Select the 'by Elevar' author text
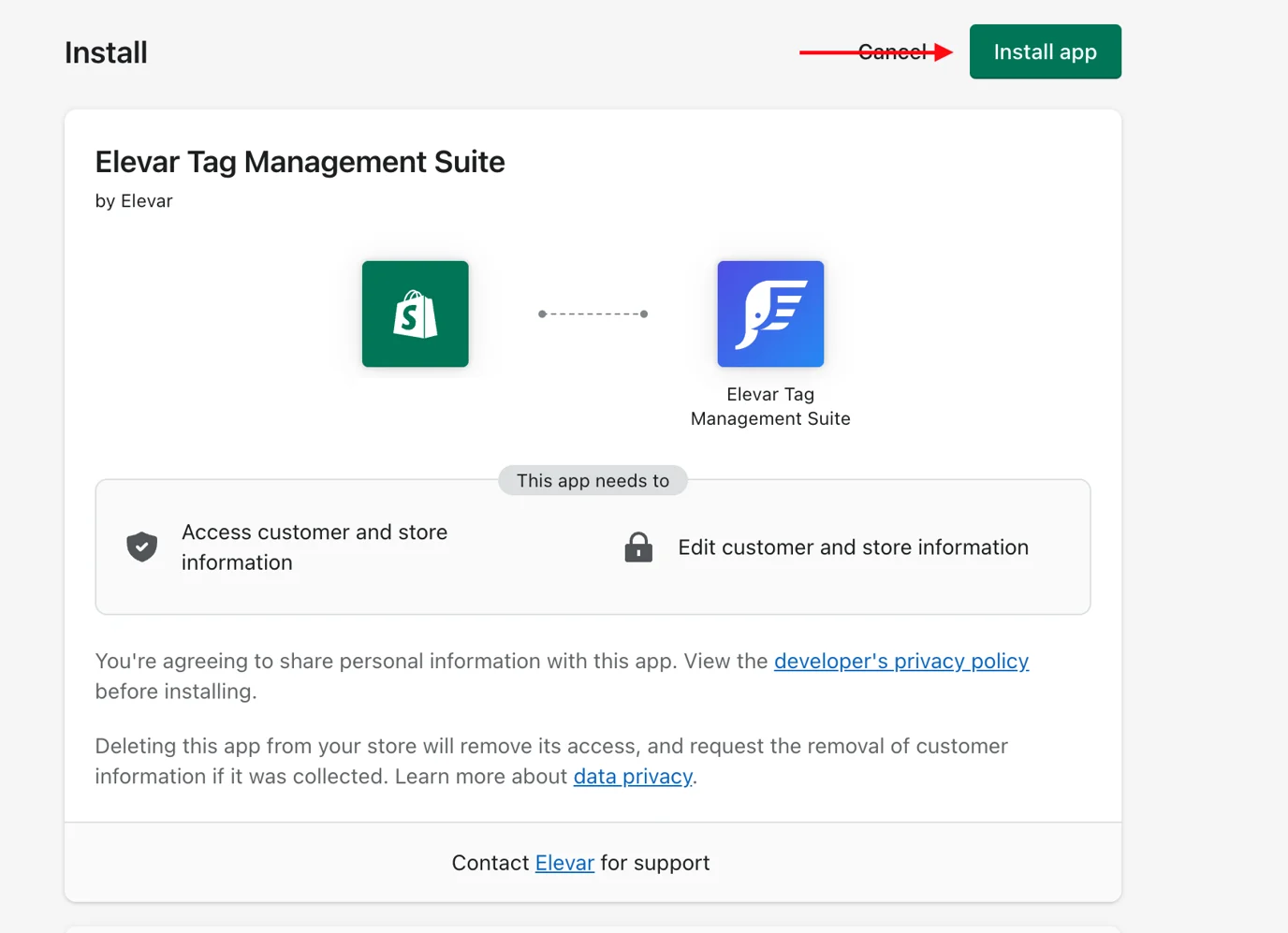Image resolution: width=1288 pixels, height=933 pixels. [134, 201]
